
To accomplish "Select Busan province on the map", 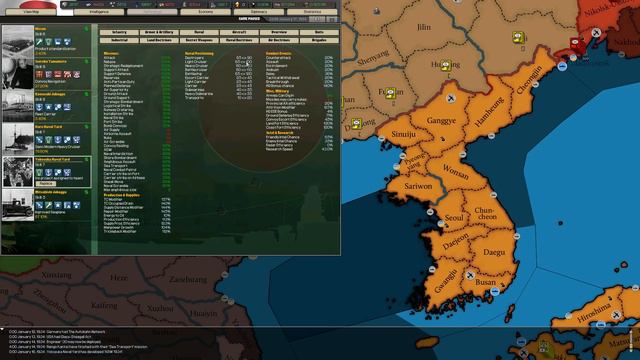I will tap(485, 282).
